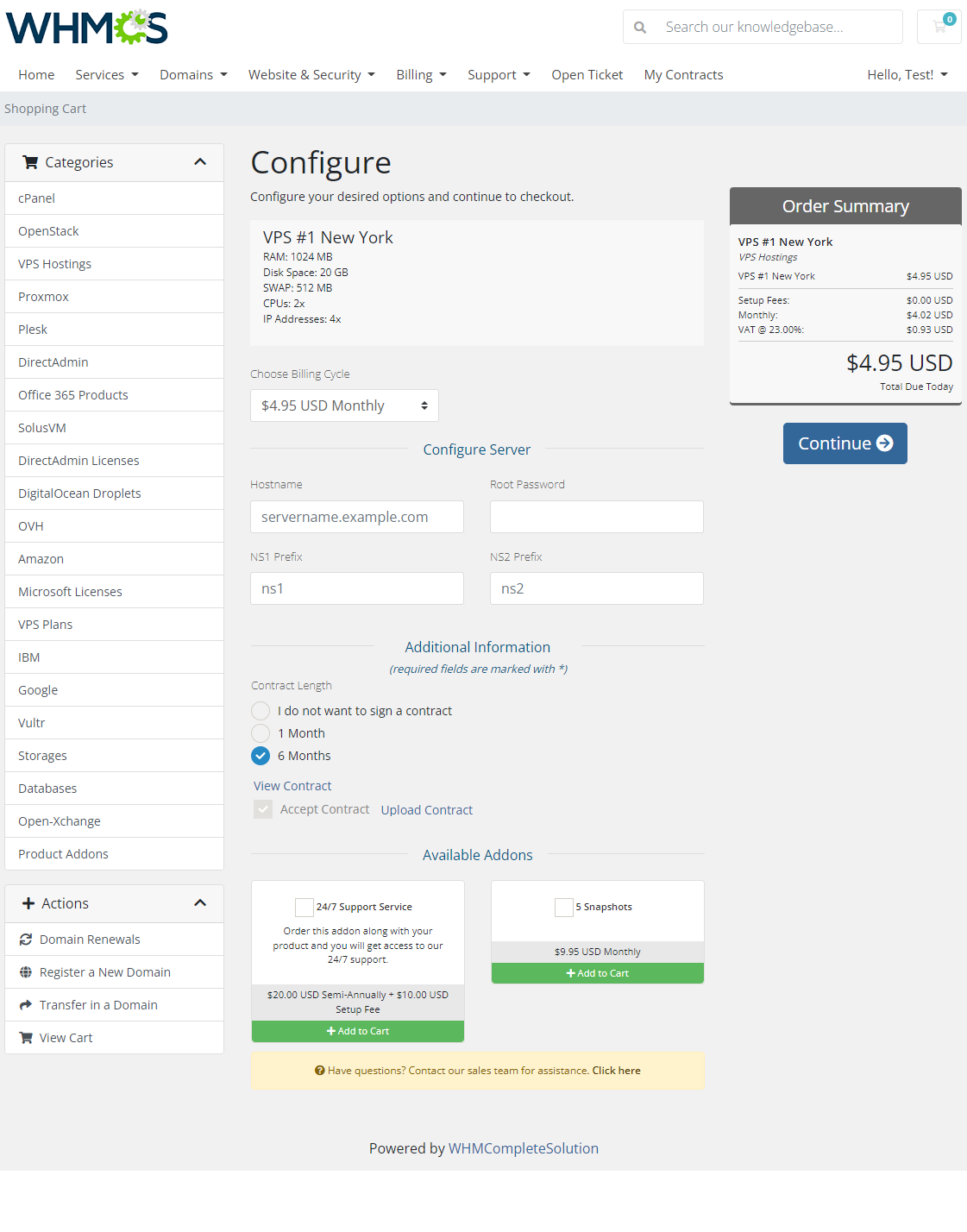Click the Root Password field
Screen dimensions: 967x1232
[x=597, y=517]
